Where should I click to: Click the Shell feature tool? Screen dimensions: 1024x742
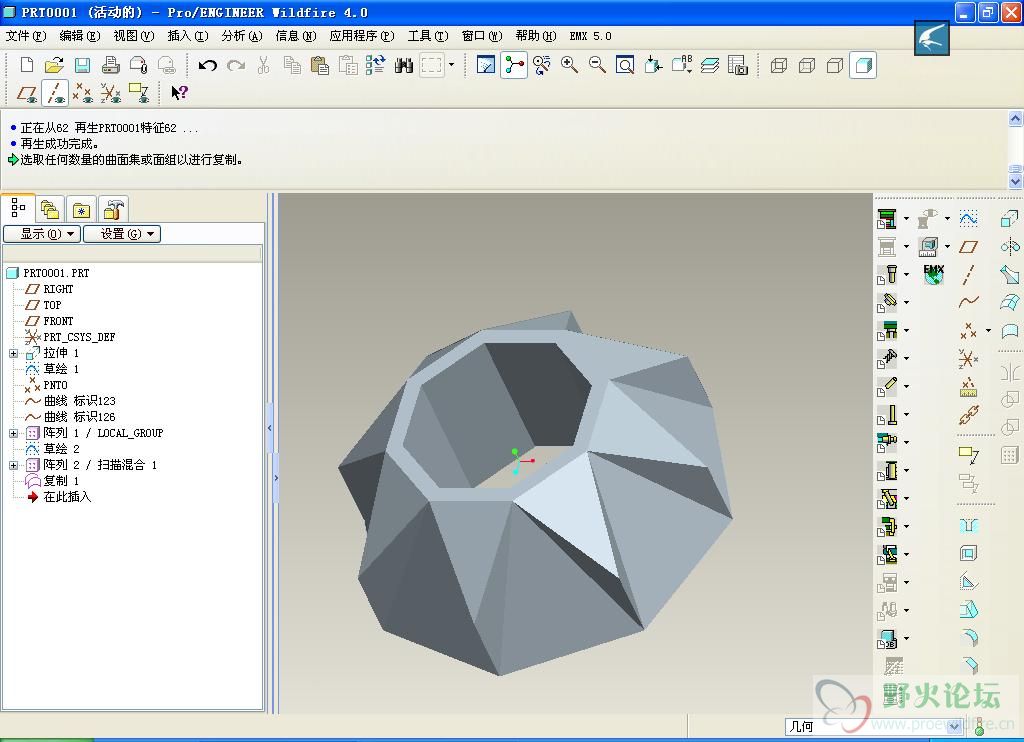click(968, 554)
